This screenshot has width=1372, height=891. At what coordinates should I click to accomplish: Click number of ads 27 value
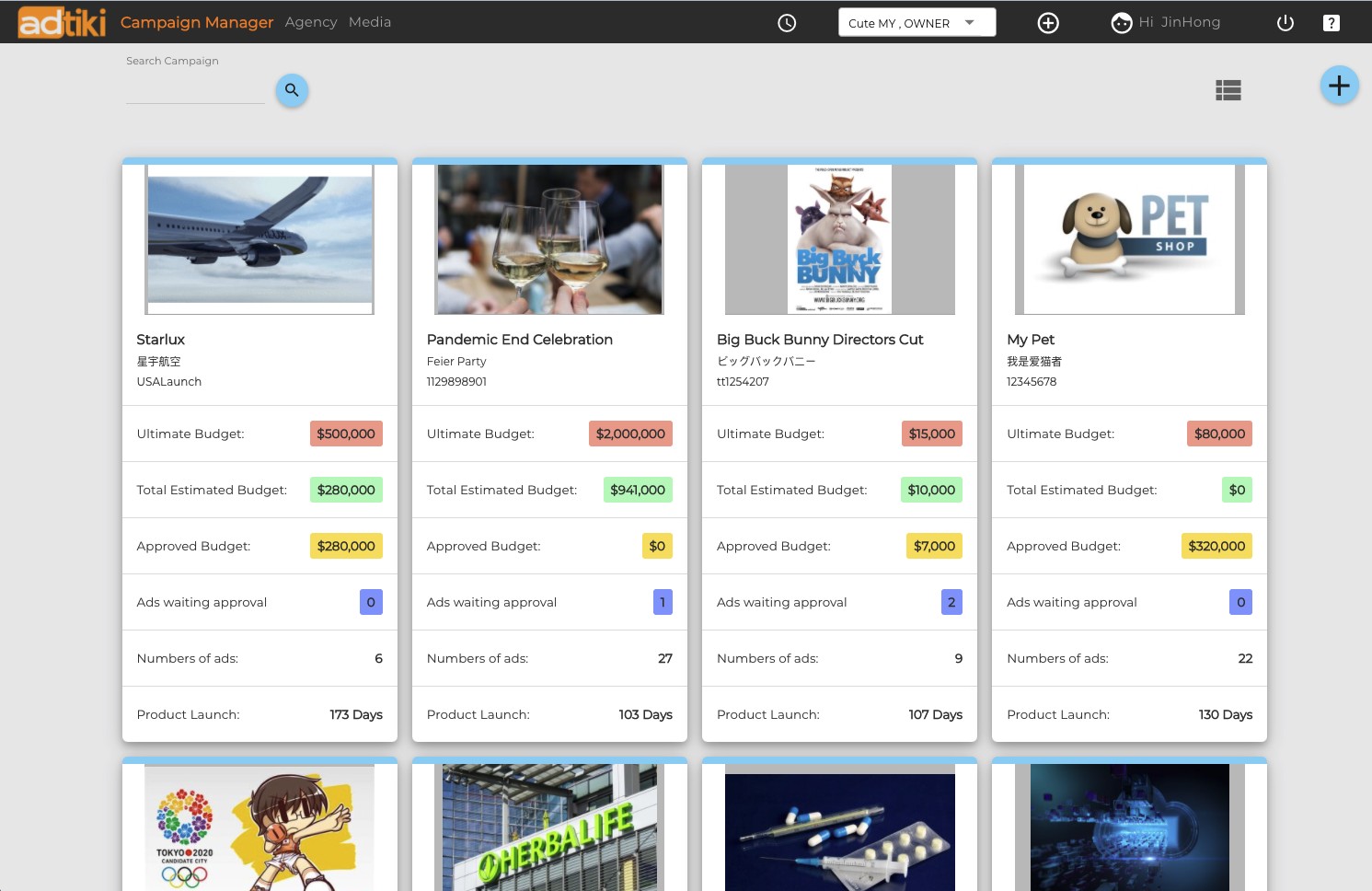tap(665, 658)
